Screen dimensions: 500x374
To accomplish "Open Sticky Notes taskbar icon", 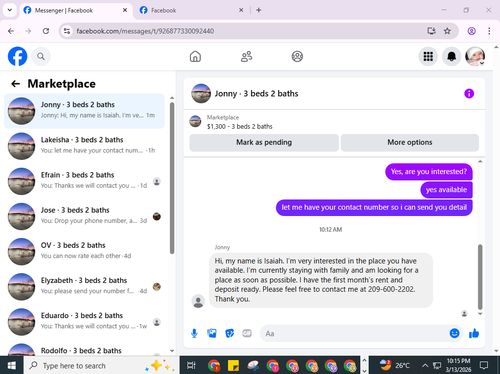I will 233,366.
